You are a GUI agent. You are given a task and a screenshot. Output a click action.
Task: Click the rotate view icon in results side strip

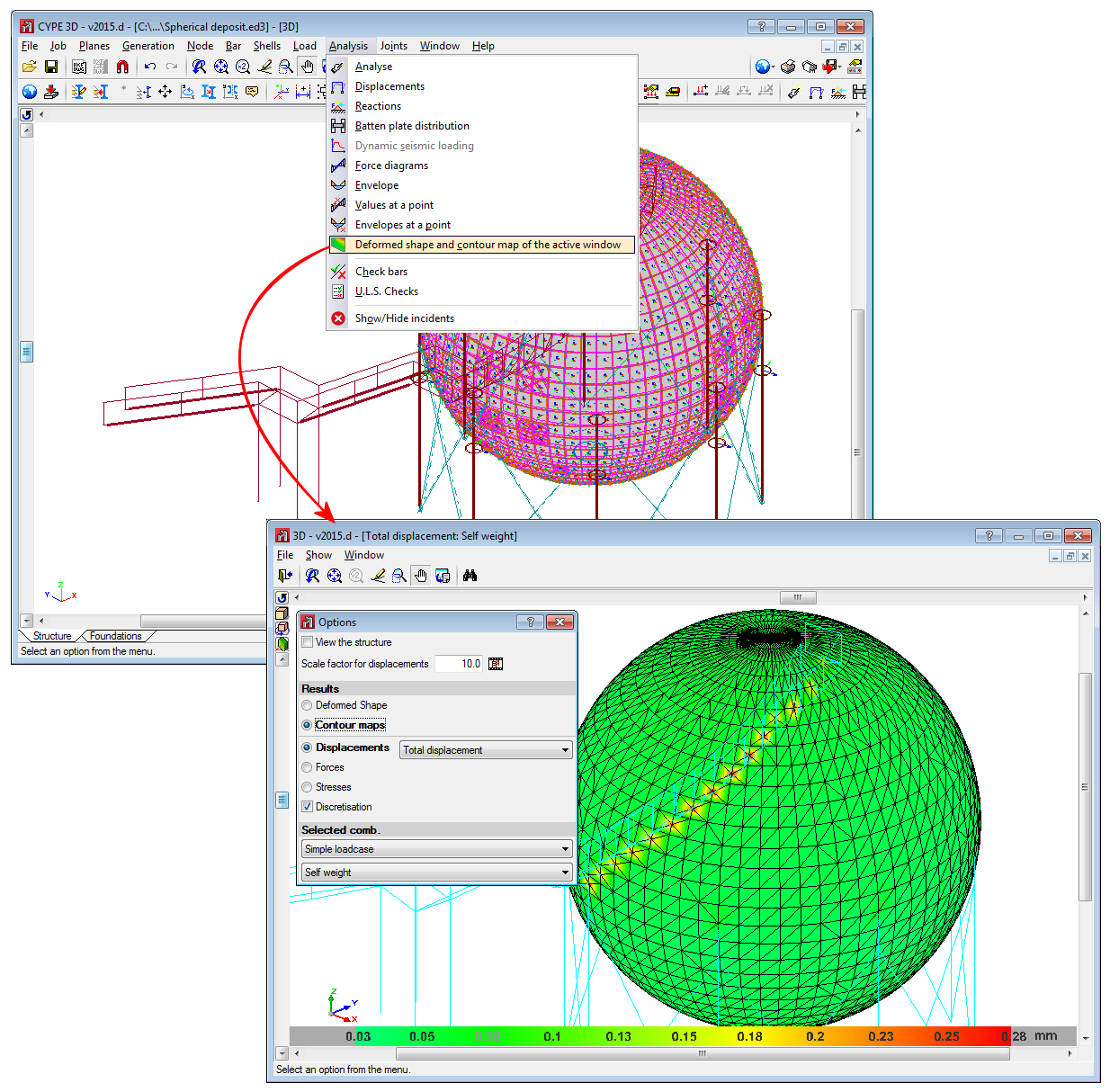282,597
